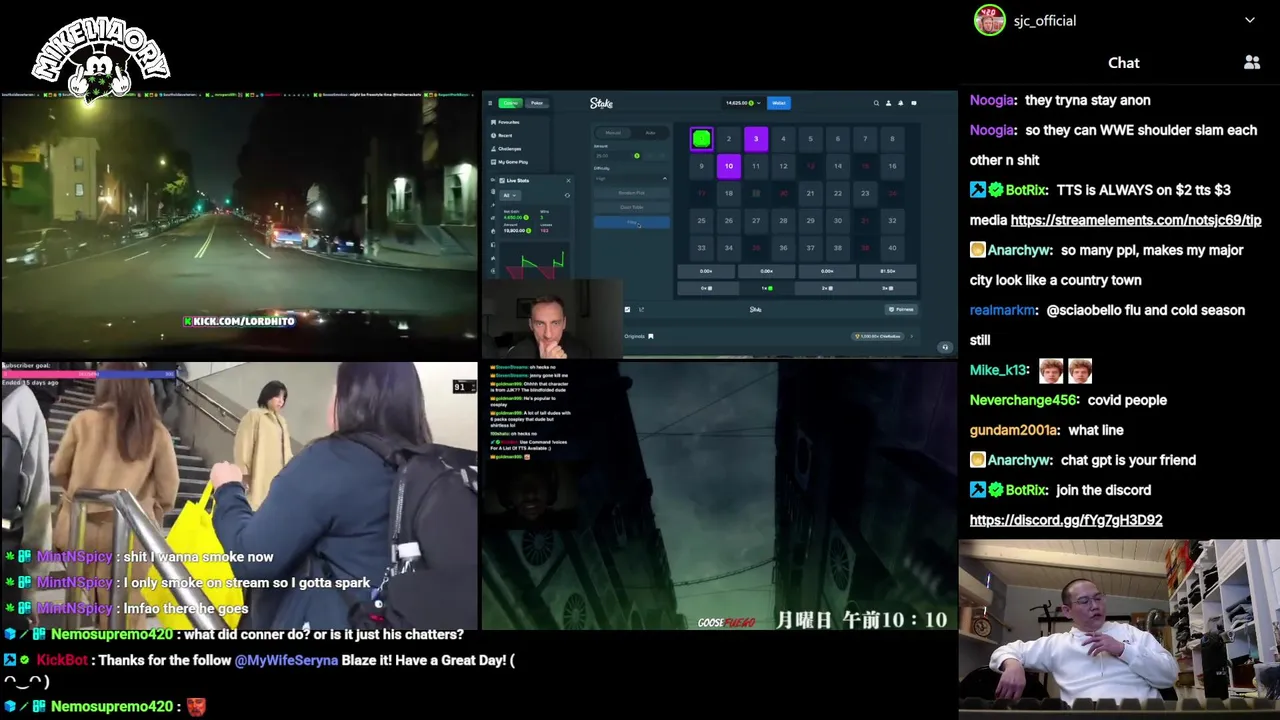1280x720 pixels.
Task: Click the Chat panel header
Action: pos(1123,62)
